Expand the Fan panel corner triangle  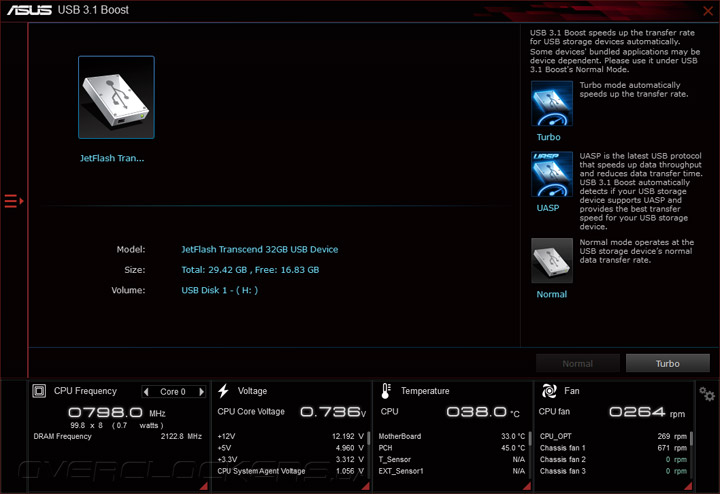pyautogui.click(x=688, y=486)
